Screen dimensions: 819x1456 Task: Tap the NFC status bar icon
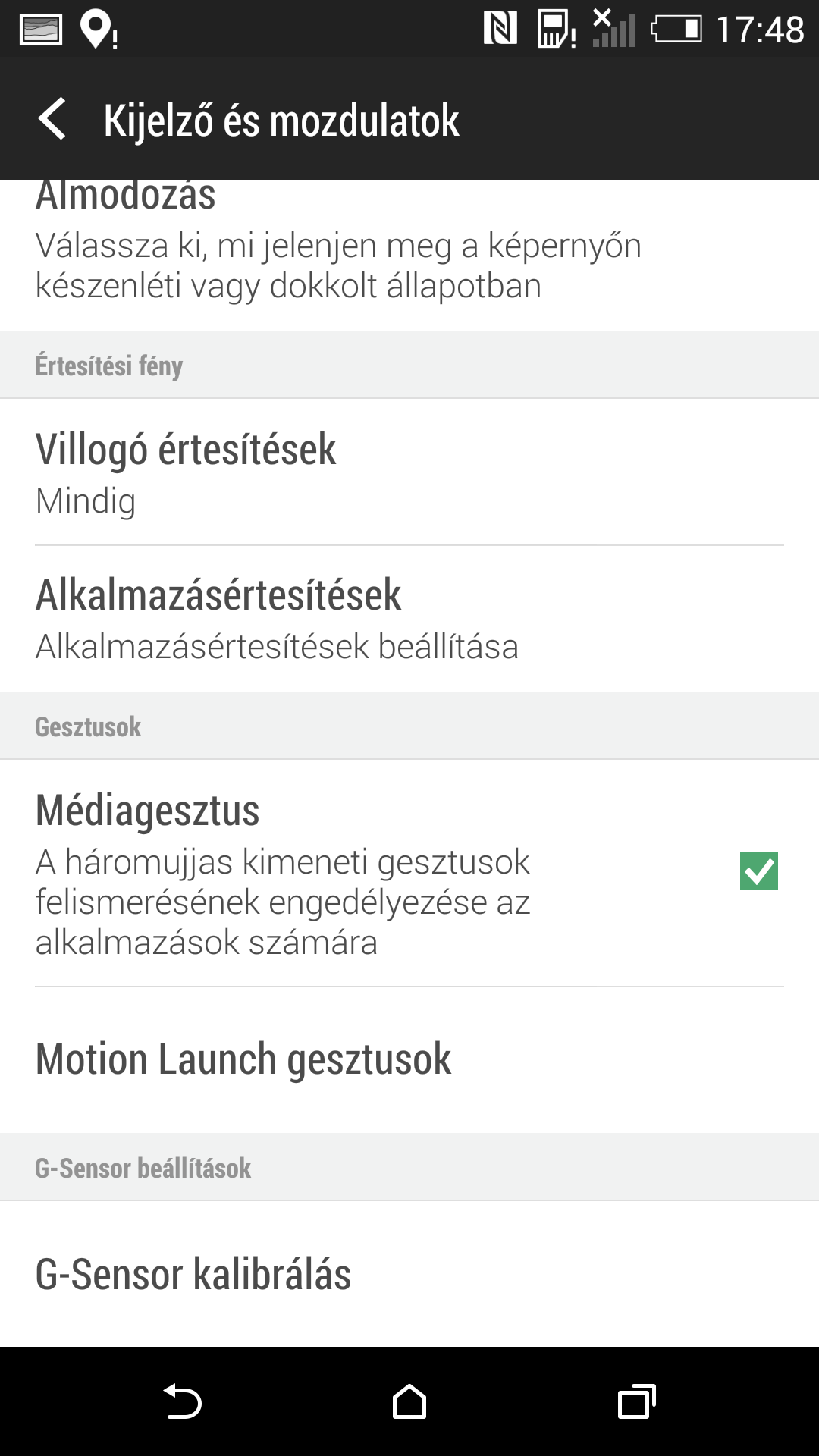coord(500,29)
